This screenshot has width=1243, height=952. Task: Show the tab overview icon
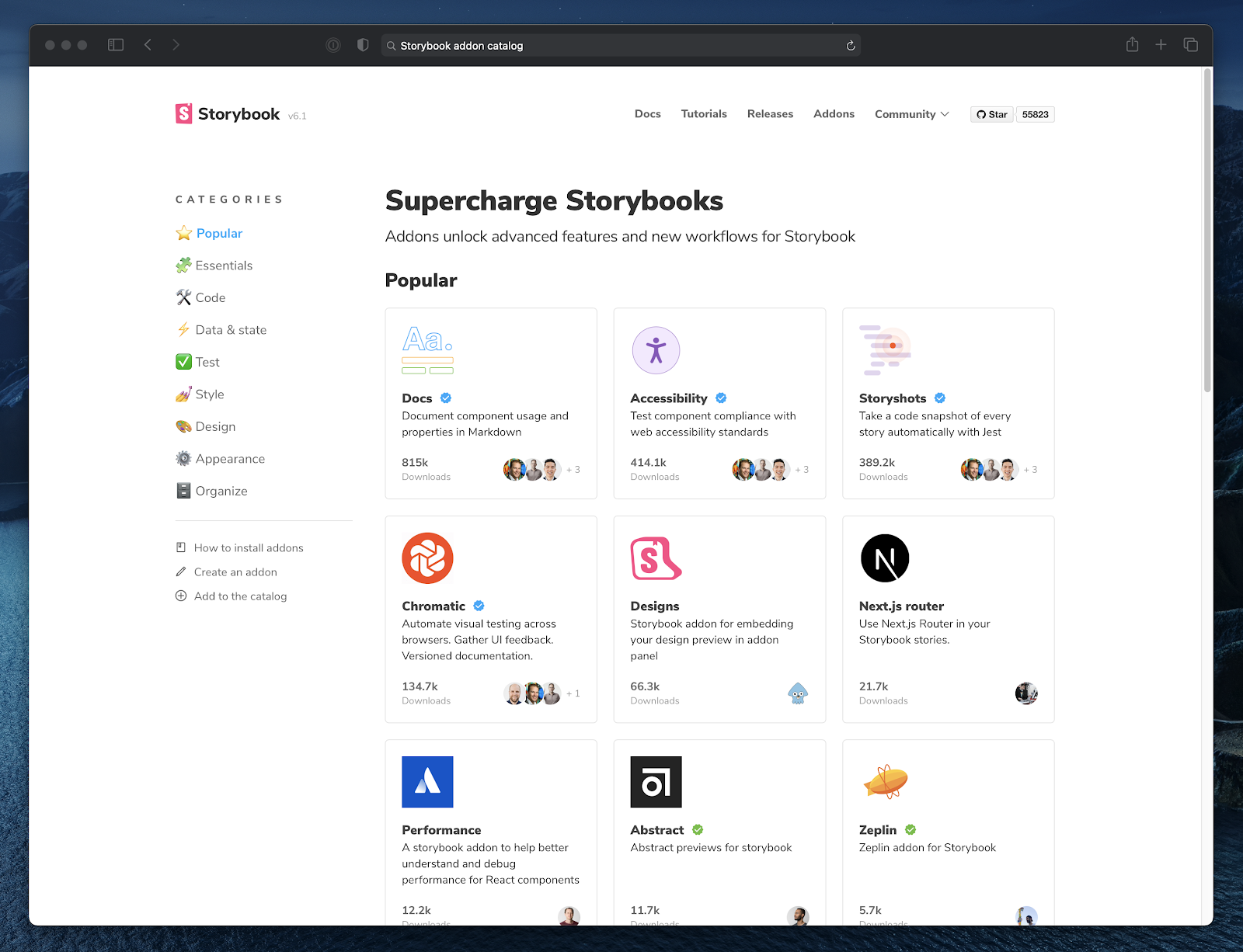coord(1190,45)
